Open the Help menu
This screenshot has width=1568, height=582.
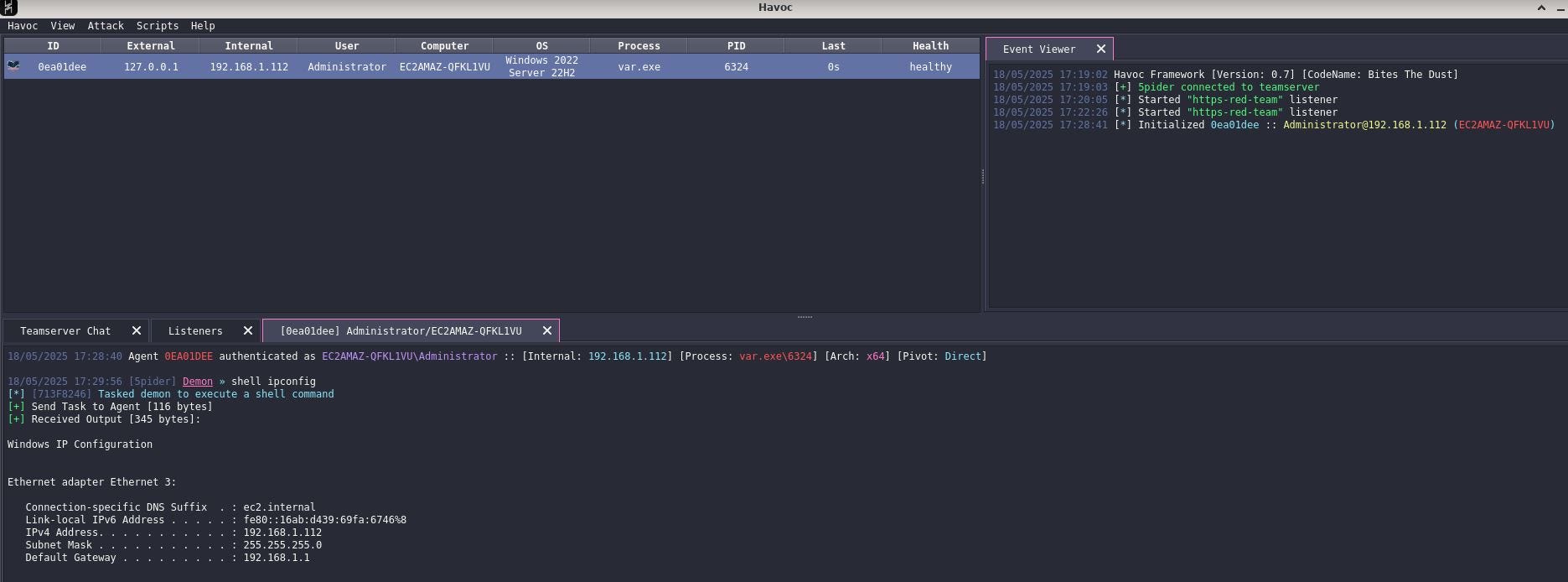pos(203,26)
